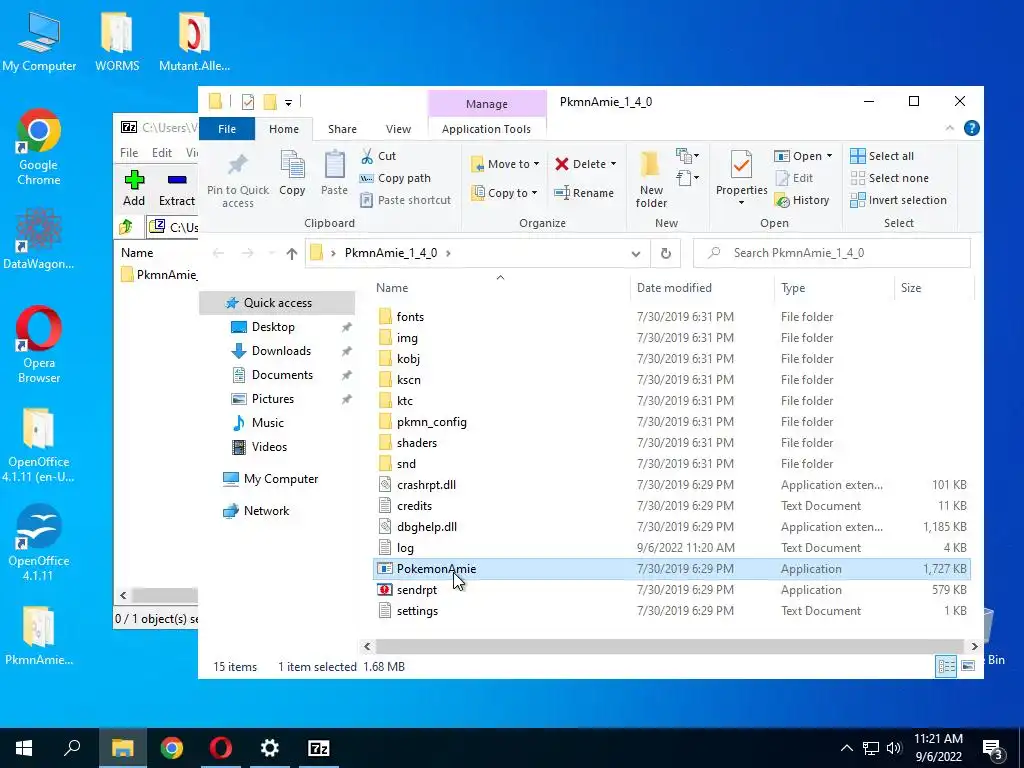Open the File menu in 7-Zip window

click(129, 153)
